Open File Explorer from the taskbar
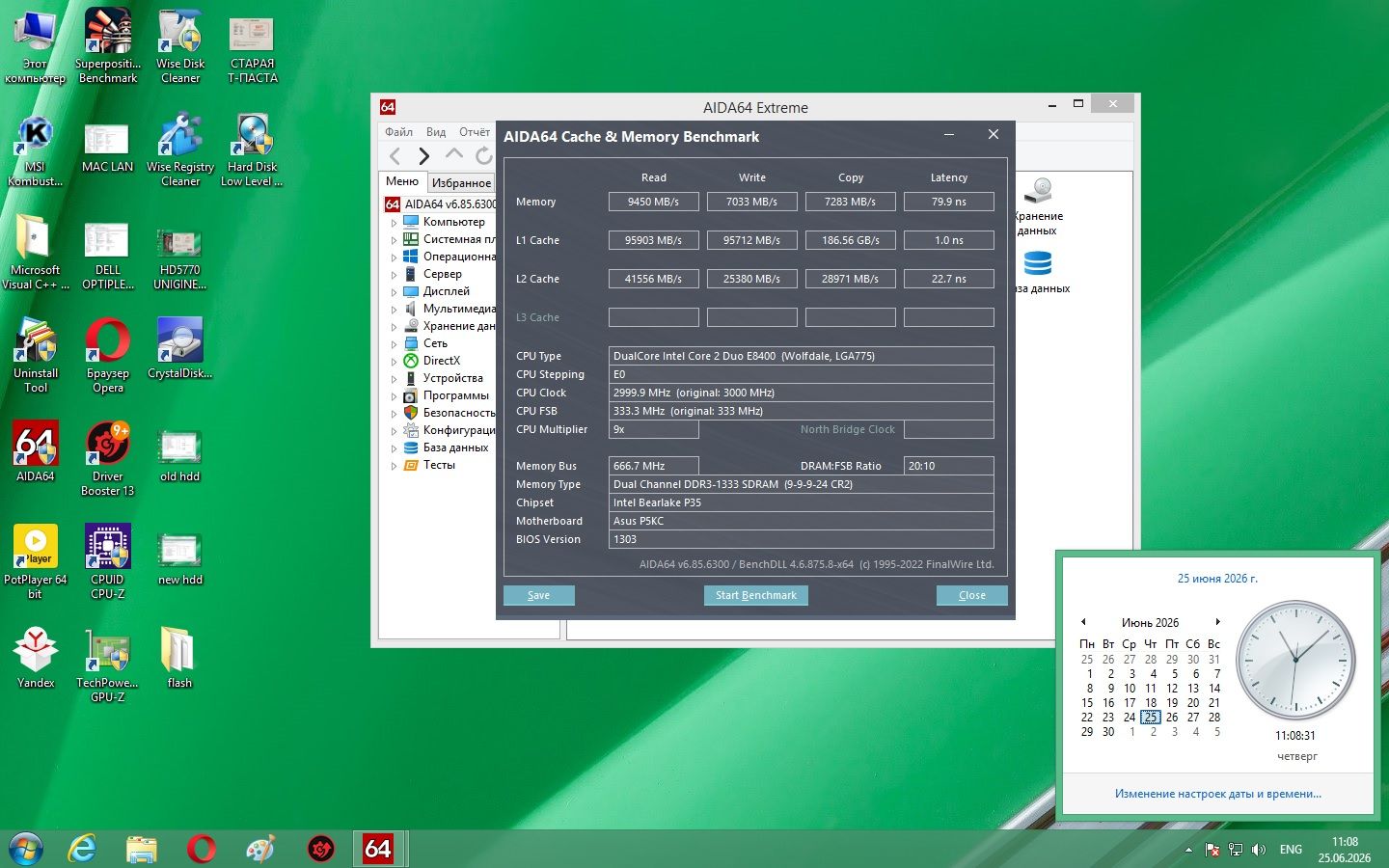This screenshot has width=1389, height=868. click(x=142, y=849)
